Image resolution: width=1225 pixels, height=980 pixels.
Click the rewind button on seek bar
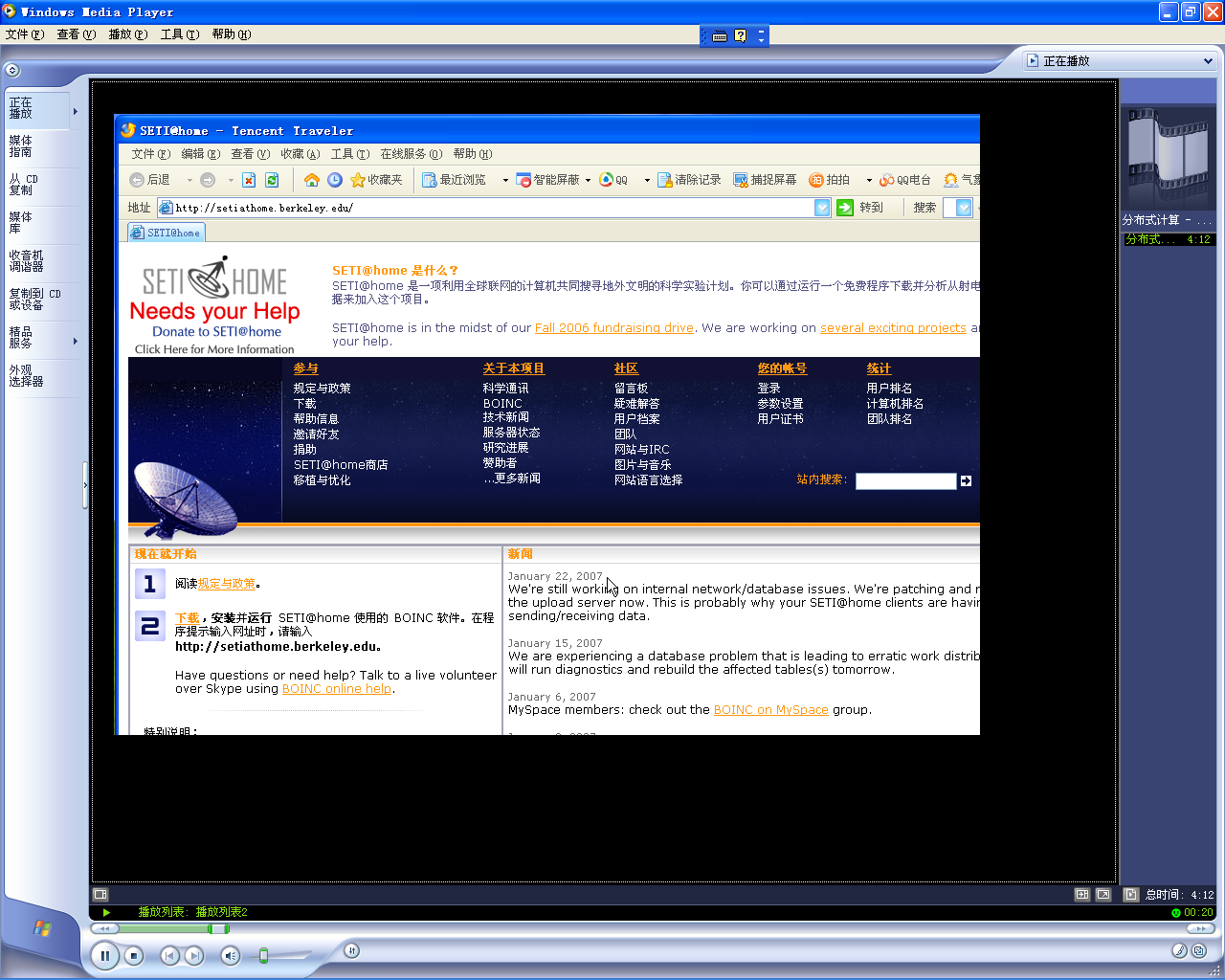click(103, 928)
